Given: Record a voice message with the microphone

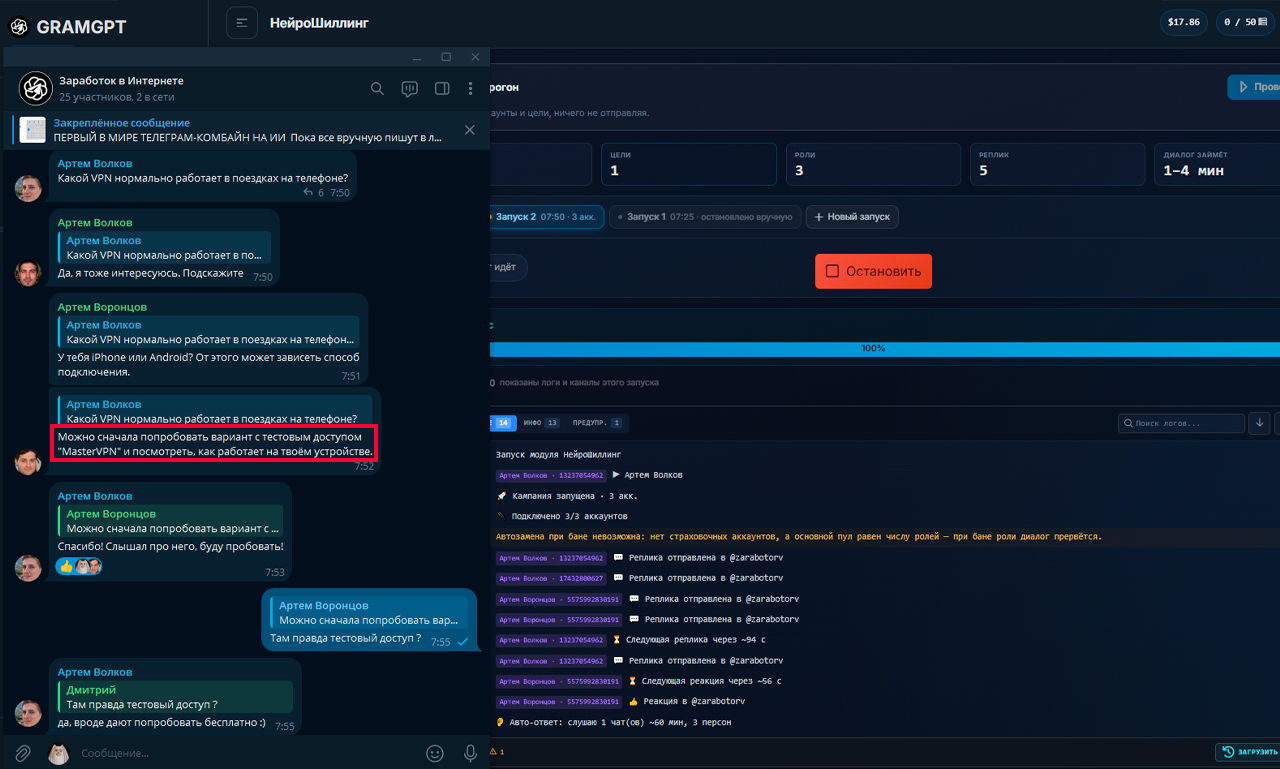Looking at the screenshot, I should (470, 753).
